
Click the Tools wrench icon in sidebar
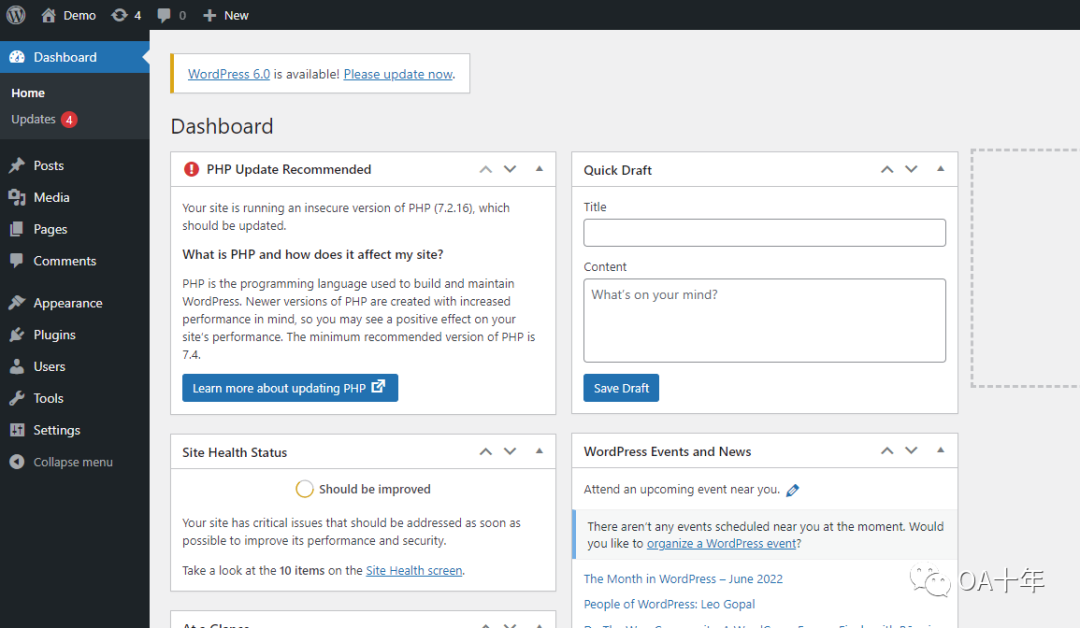click(17, 398)
